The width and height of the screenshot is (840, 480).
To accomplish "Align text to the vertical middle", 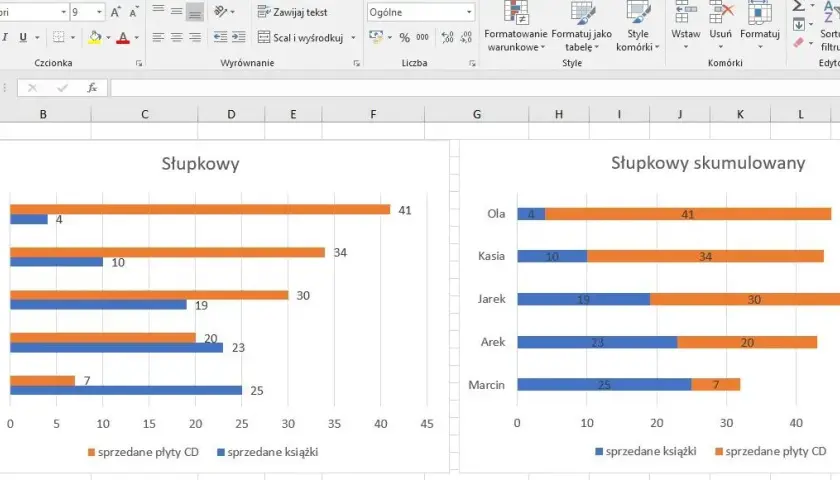I will point(176,11).
